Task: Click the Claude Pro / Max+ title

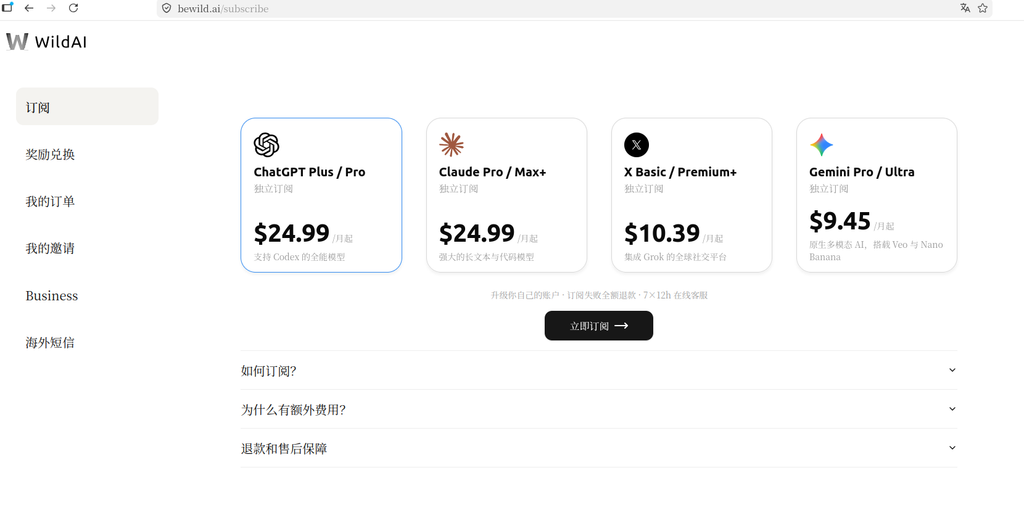Action: tap(492, 173)
